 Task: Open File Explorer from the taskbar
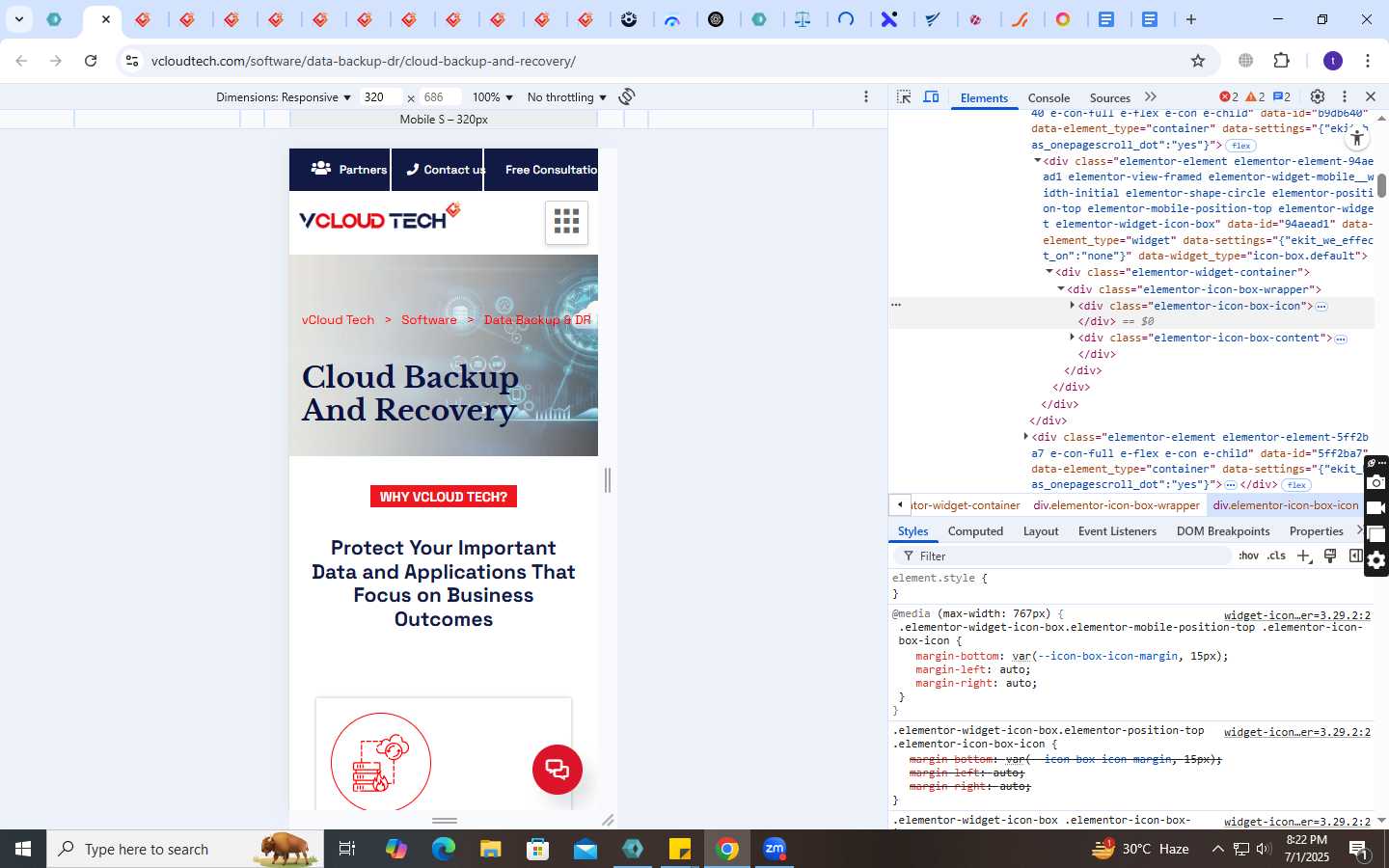pos(490,849)
